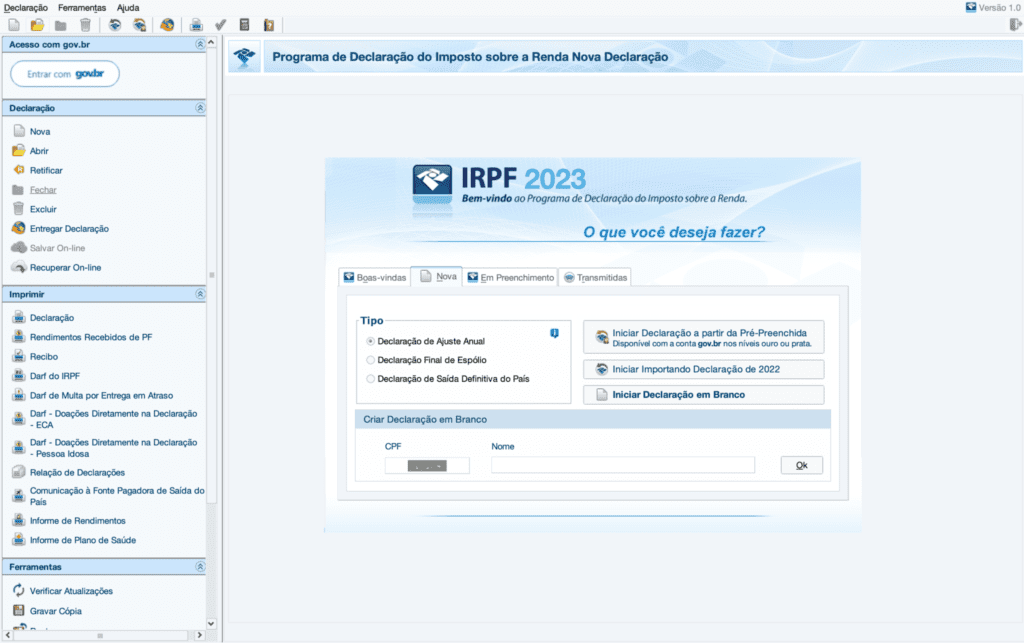
Task: Open the Ajuda menu
Action: (128, 8)
